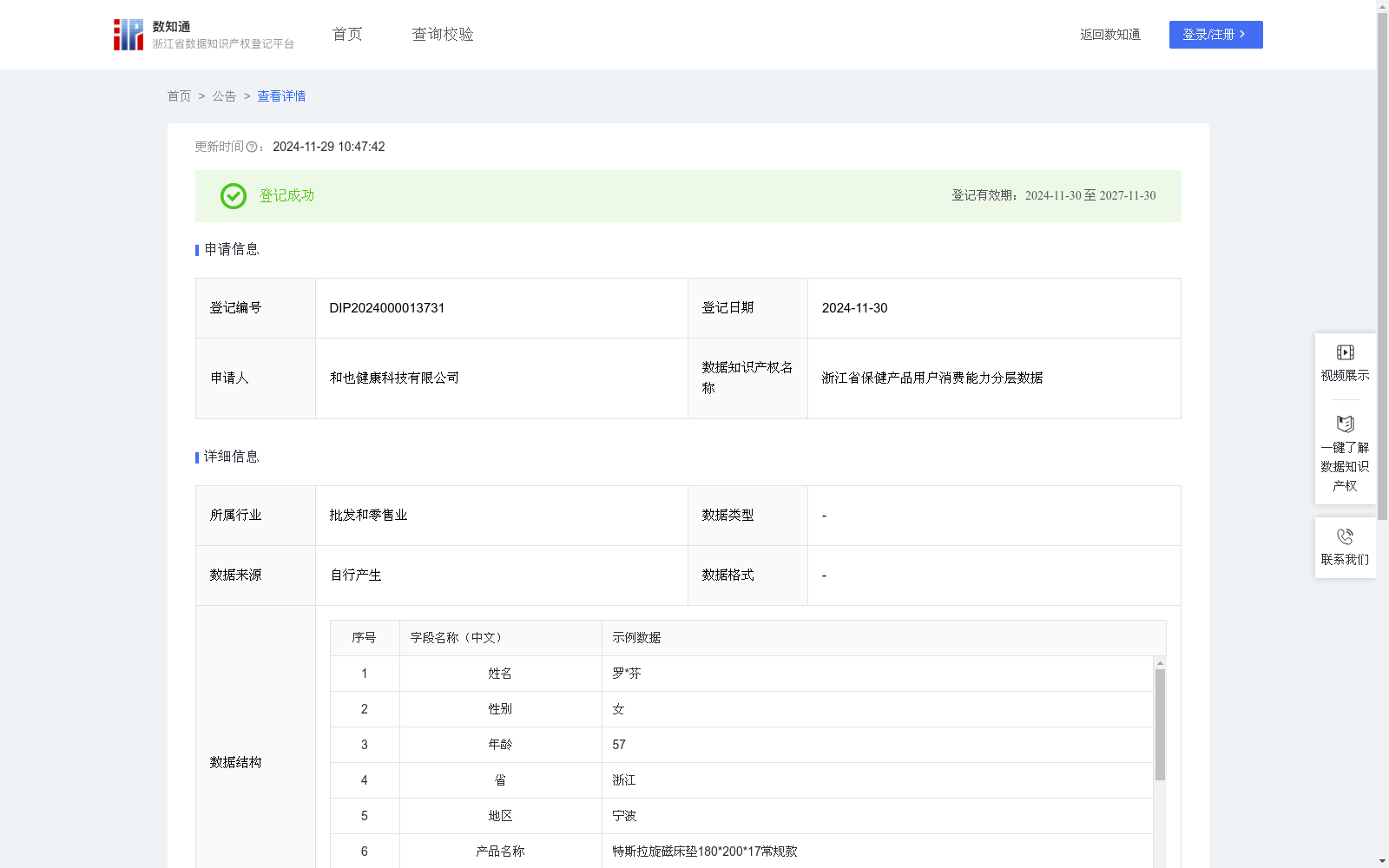Click the sample value 特斯拉旋磁床垫180*200*17常规款

[705, 852]
